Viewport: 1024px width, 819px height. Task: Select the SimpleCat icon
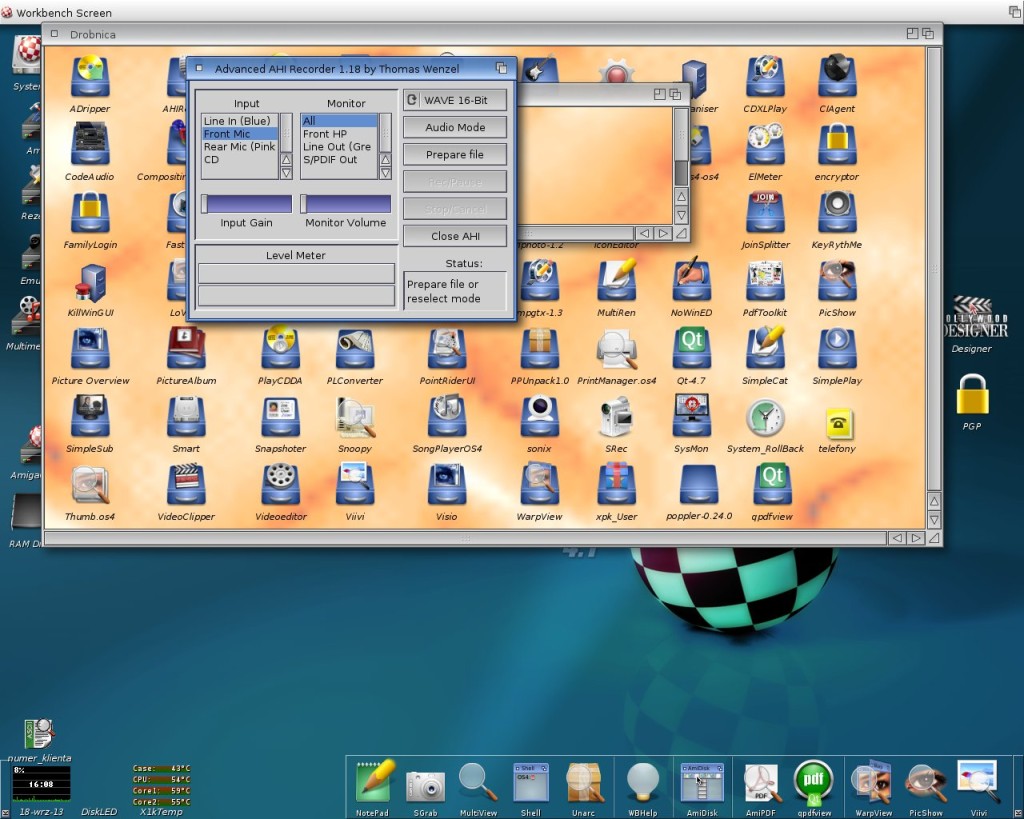[765, 349]
